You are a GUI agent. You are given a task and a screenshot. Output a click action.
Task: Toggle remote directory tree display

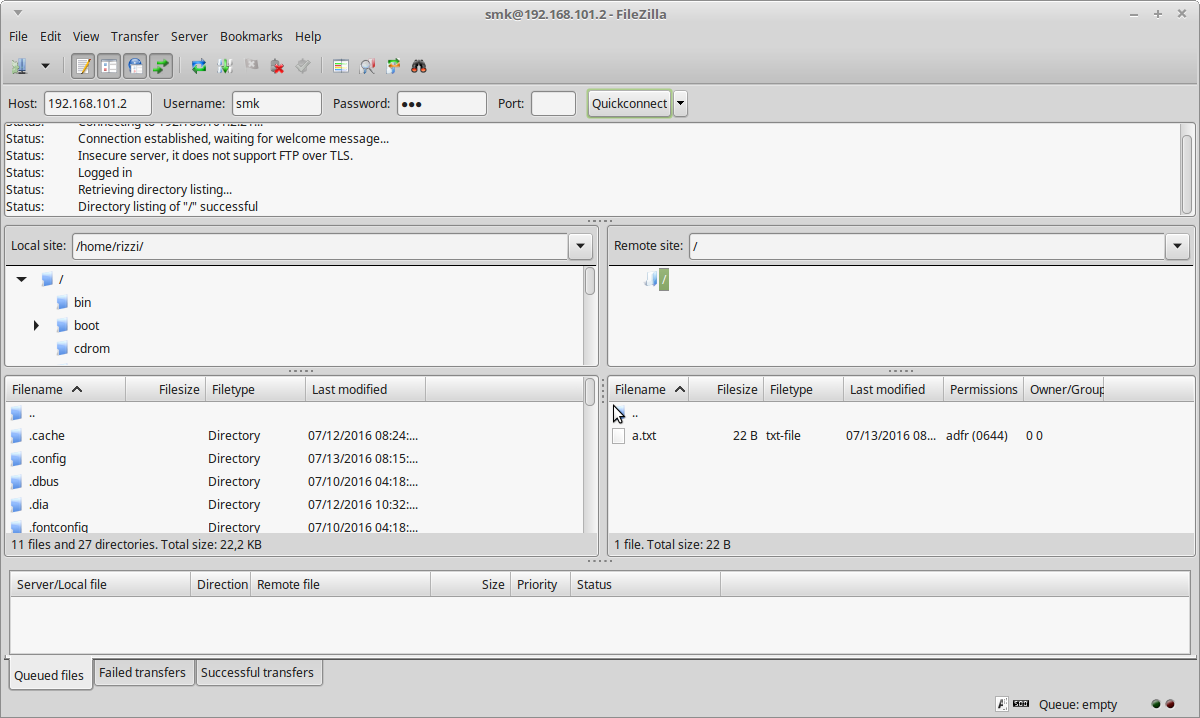[x=135, y=66]
